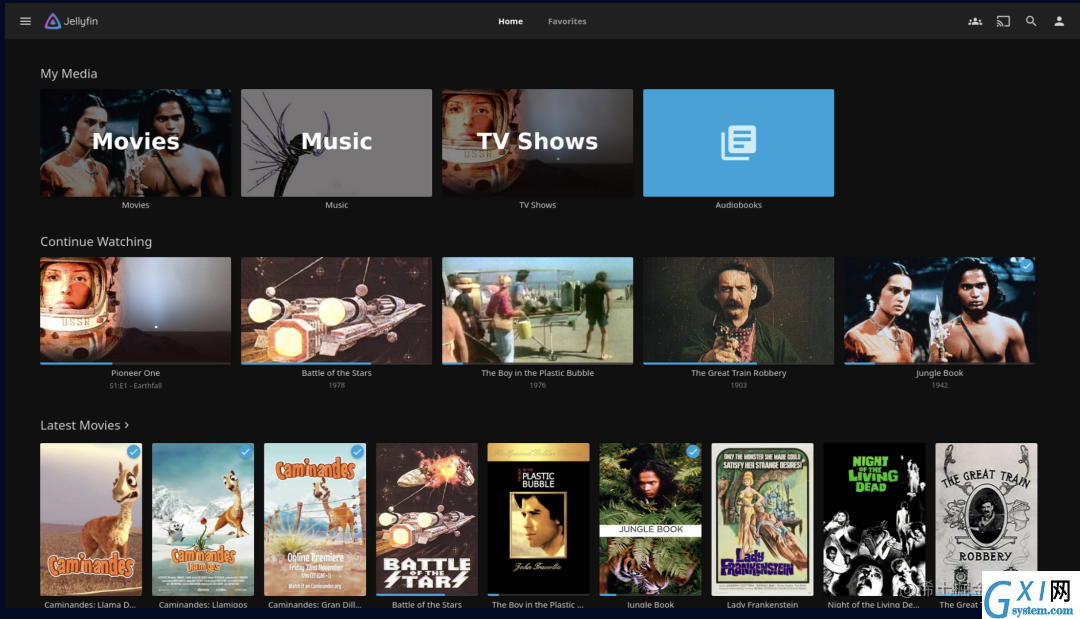This screenshot has height=619, width=1080.
Task: Click the Lady Frankenstein title text
Action: coord(762,605)
